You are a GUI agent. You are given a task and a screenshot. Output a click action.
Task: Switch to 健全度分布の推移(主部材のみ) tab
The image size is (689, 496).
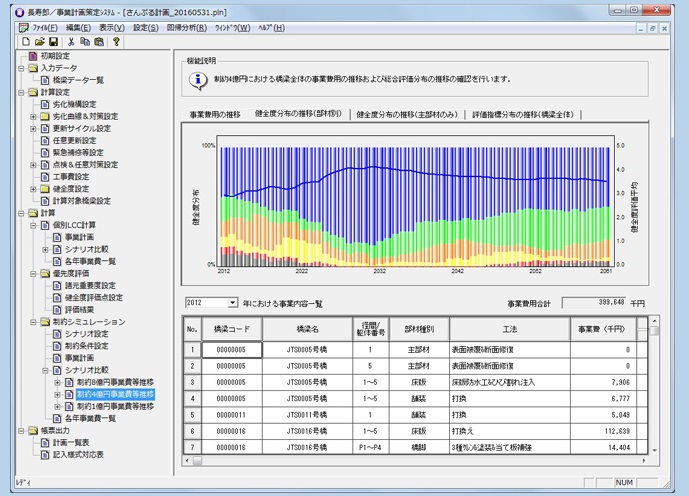pos(407,115)
